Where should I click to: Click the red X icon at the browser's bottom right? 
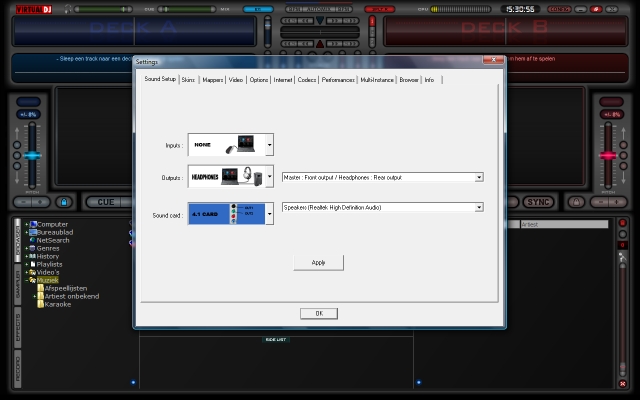[x=622, y=384]
